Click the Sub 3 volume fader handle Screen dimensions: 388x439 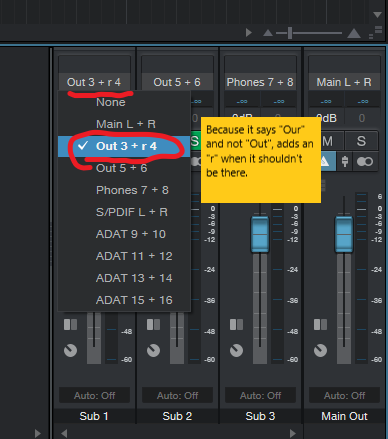260,234
